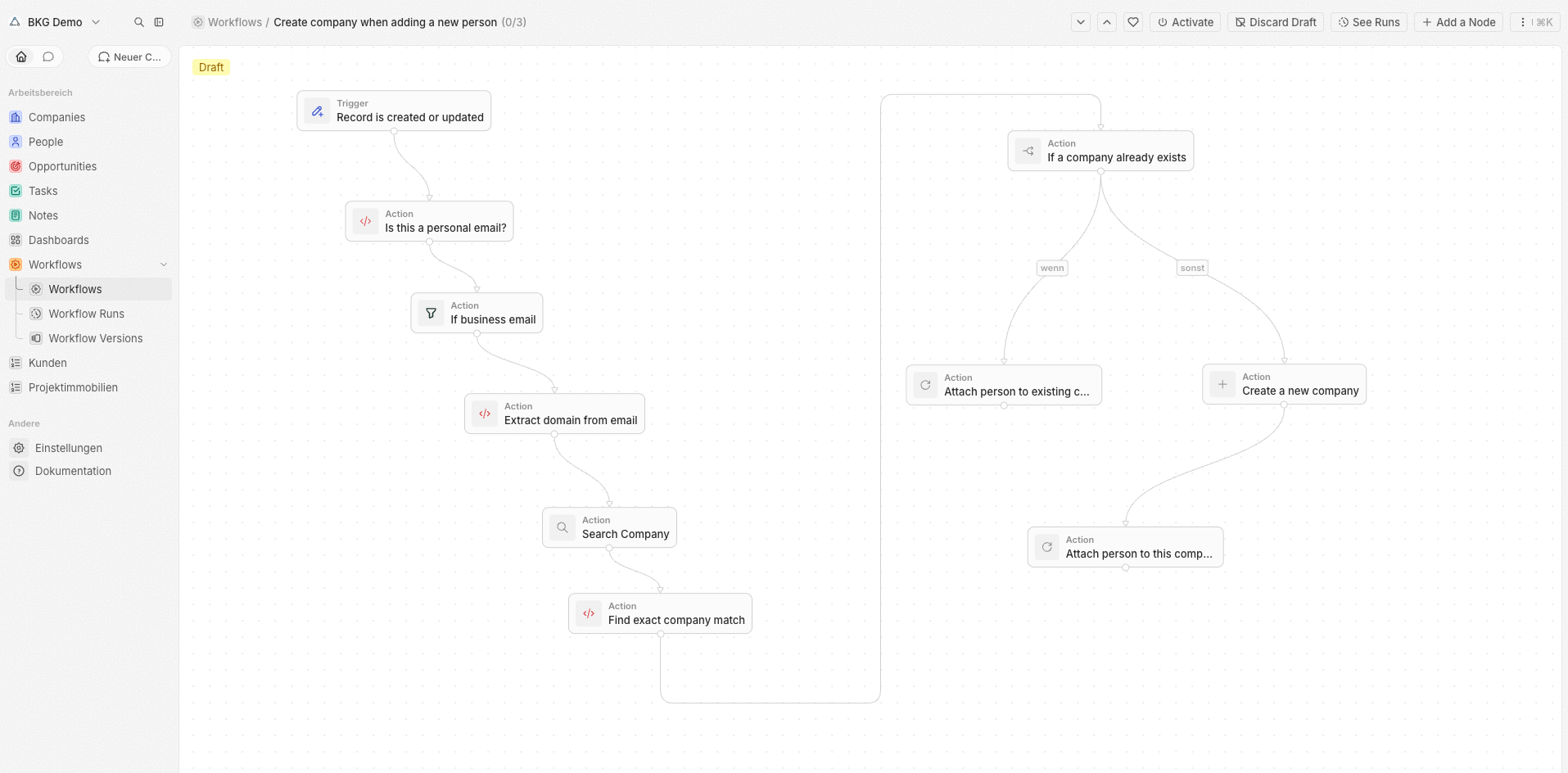Click the code icon on 'Find exact company match' node
The image size is (1568, 773).
click(589, 613)
